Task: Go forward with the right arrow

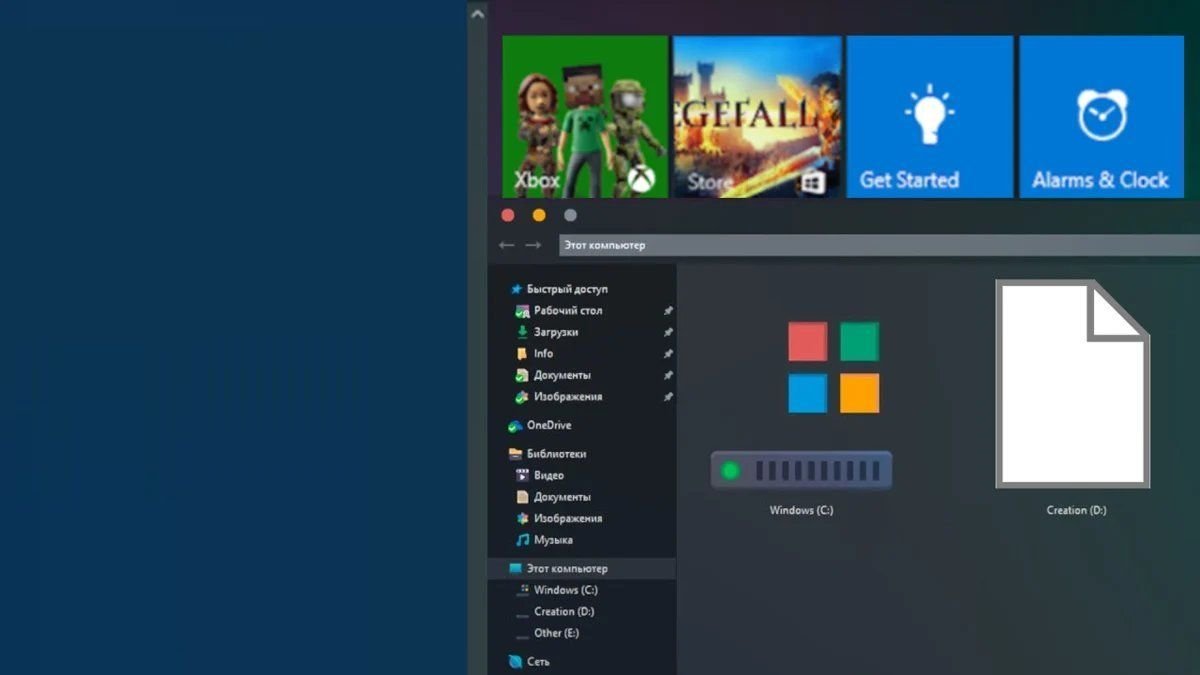Action: click(534, 245)
